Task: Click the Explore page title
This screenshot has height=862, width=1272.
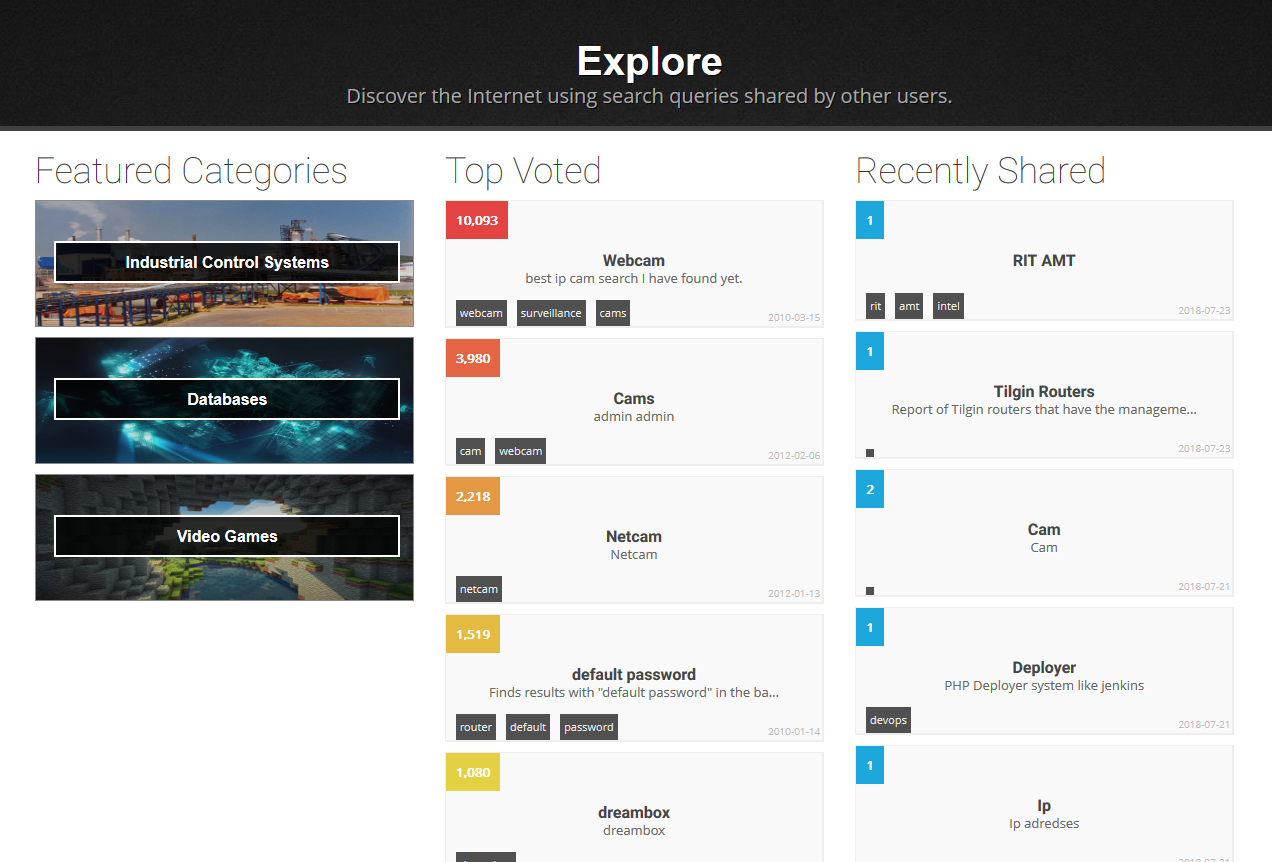Action: point(649,62)
